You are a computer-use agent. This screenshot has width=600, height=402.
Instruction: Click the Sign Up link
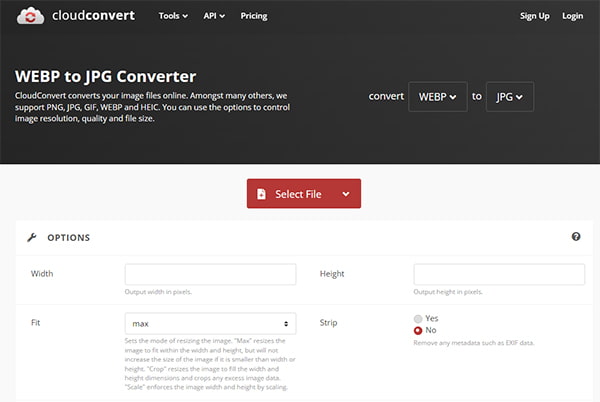(535, 16)
